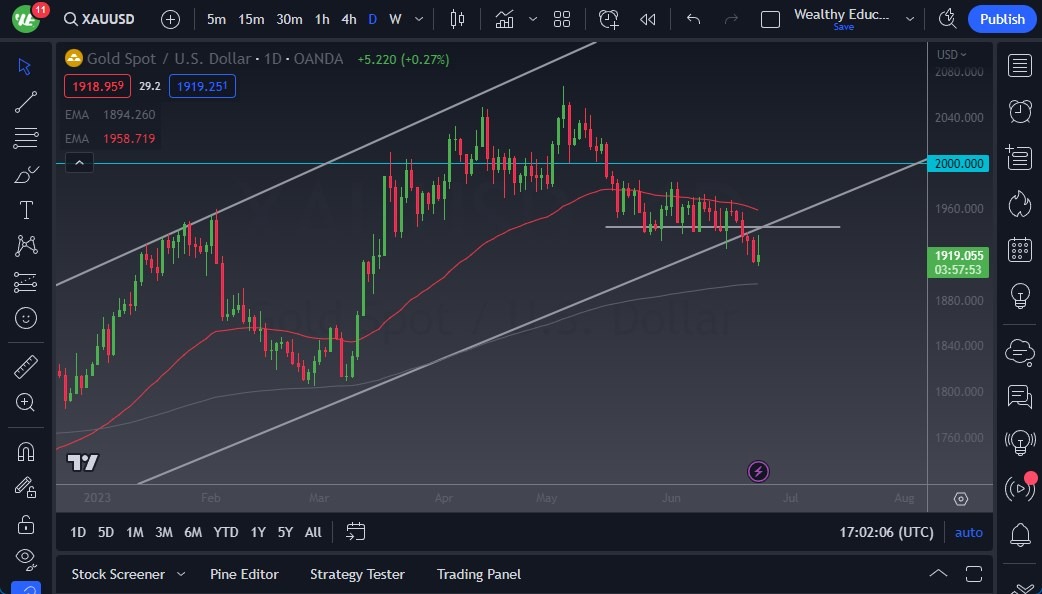Set the date range to 3M
1042x594 pixels.
tap(163, 532)
